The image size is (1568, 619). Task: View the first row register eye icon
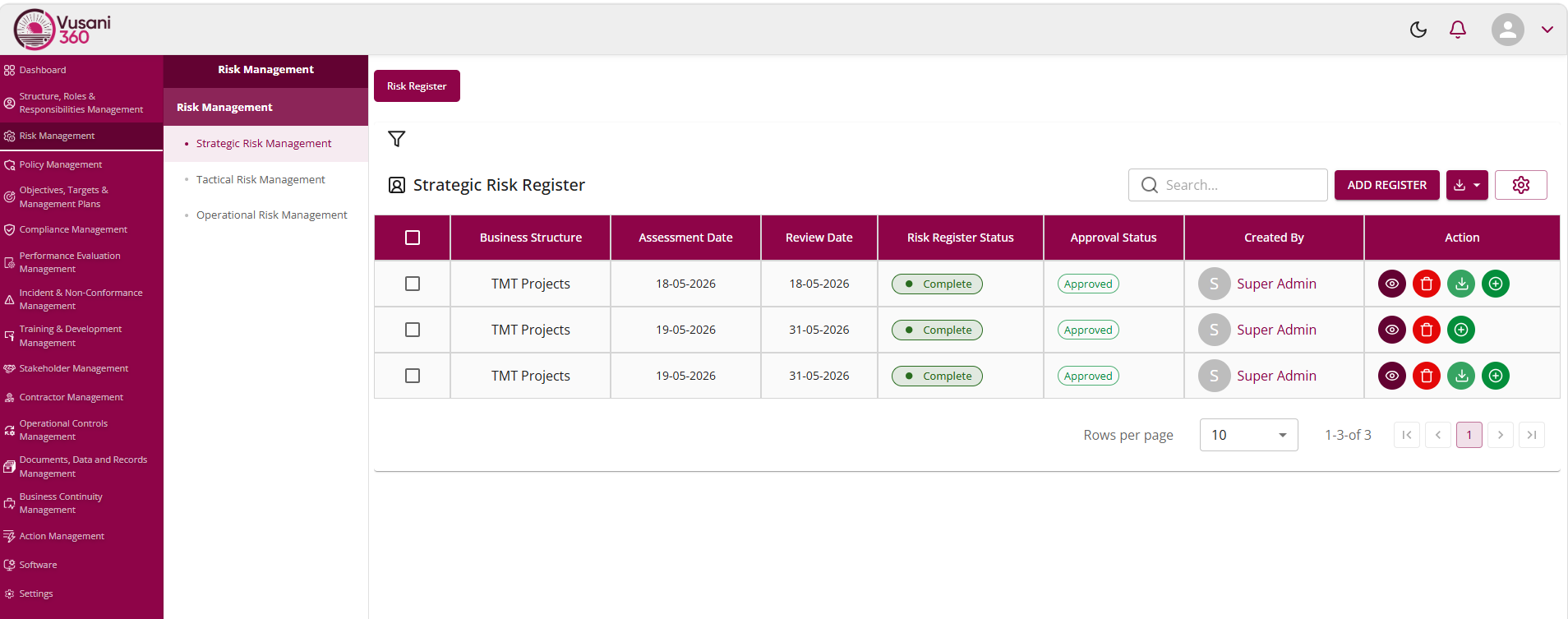click(1392, 284)
